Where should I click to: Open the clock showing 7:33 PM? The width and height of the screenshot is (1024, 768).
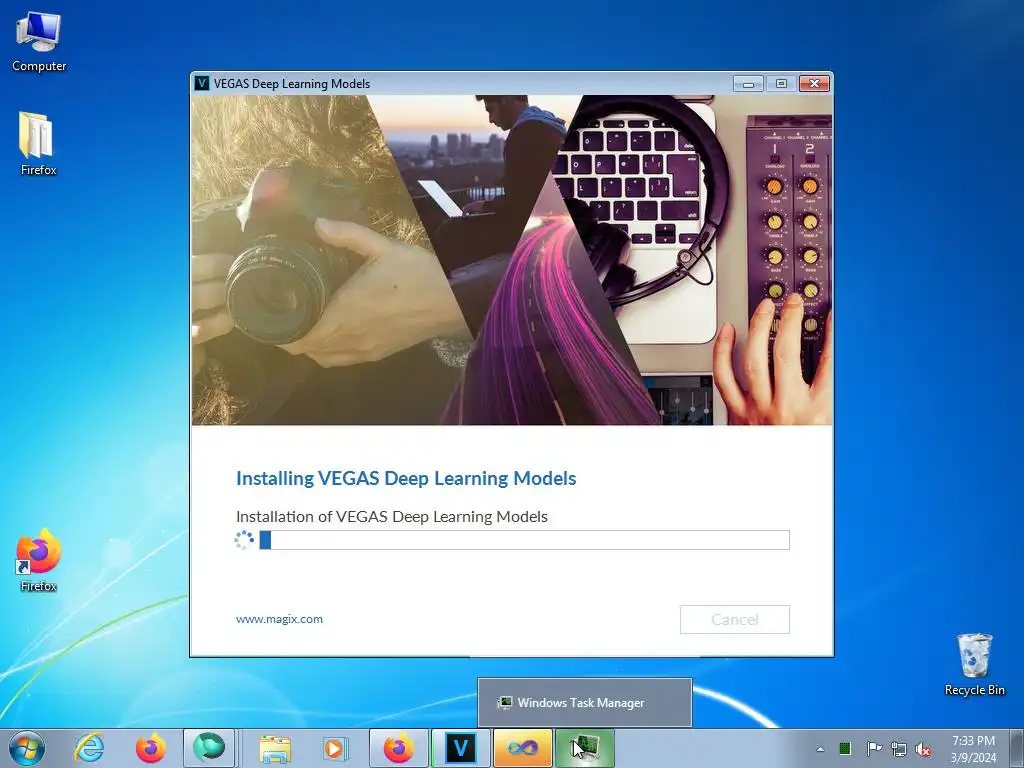click(973, 749)
